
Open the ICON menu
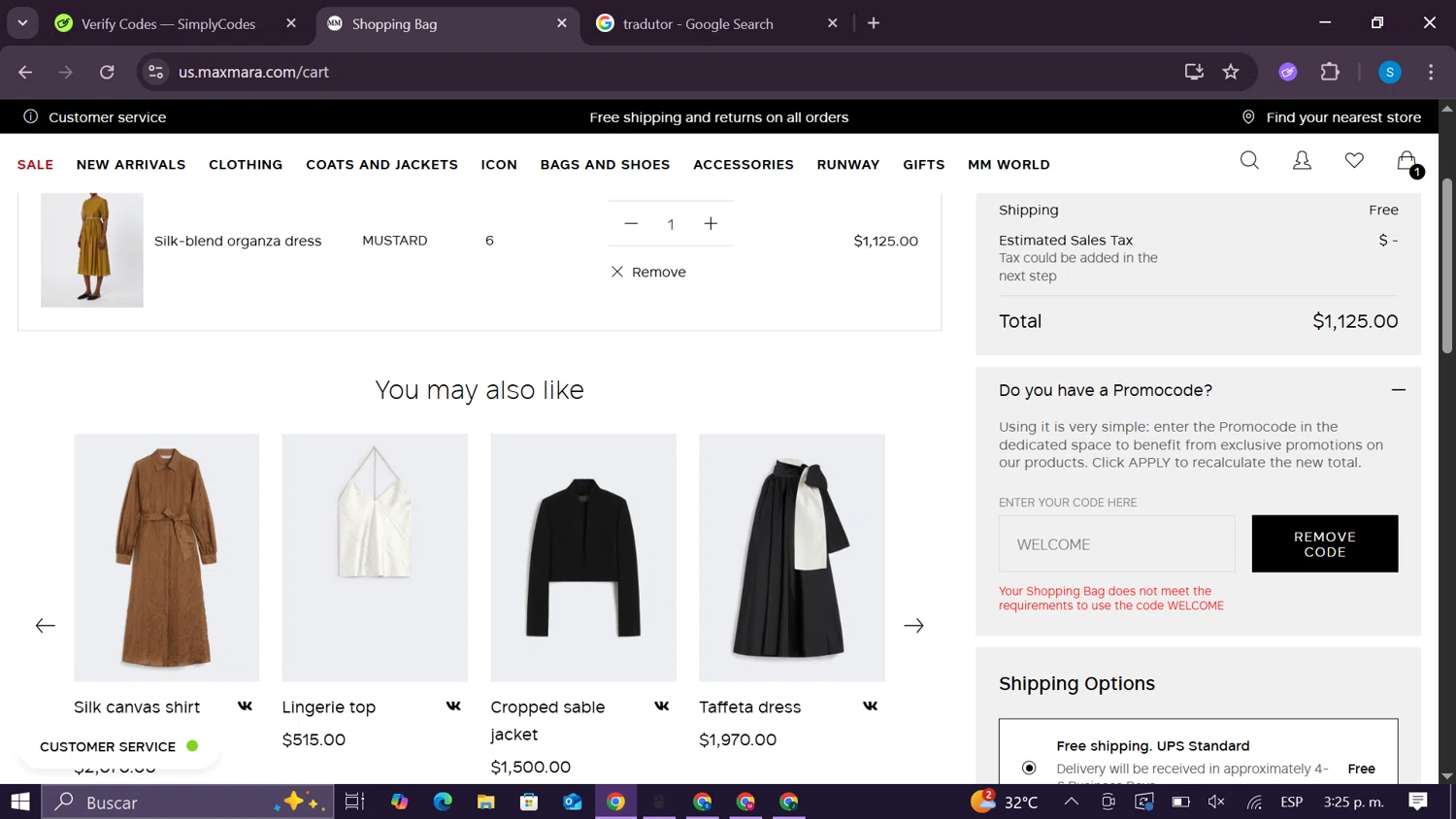coord(499,165)
